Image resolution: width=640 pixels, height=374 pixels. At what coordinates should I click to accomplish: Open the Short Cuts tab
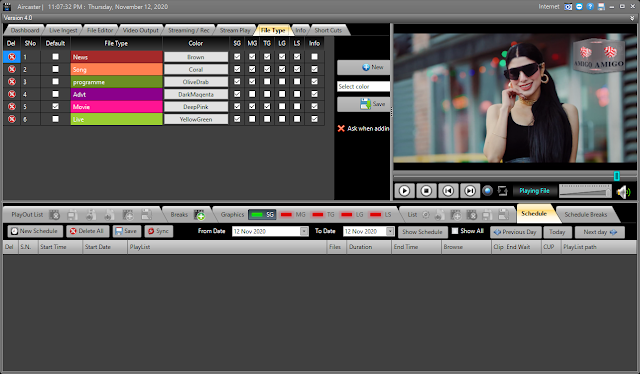328,30
